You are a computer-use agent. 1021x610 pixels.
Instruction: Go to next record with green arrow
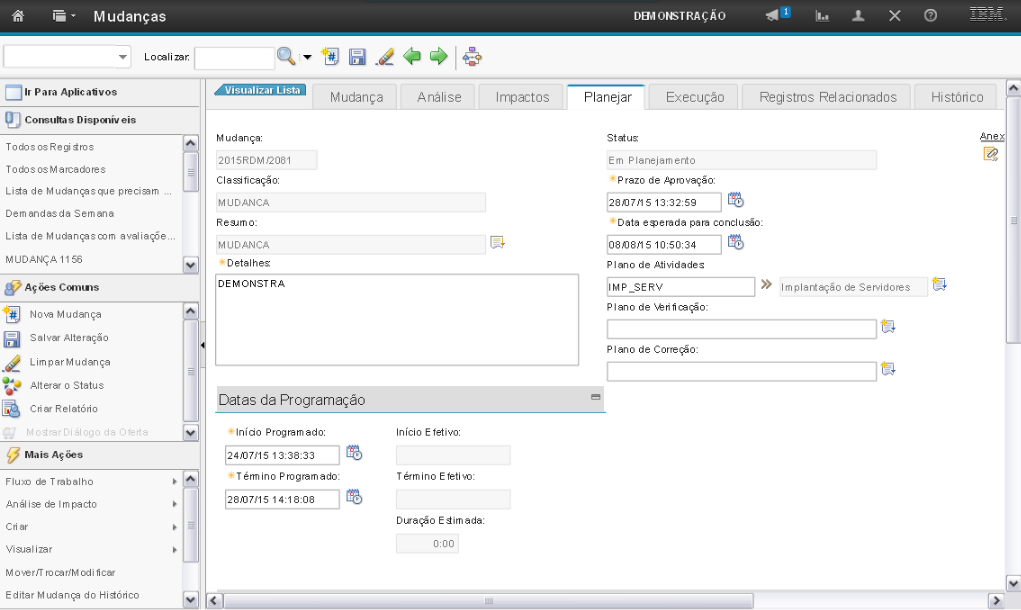click(x=438, y=57)
